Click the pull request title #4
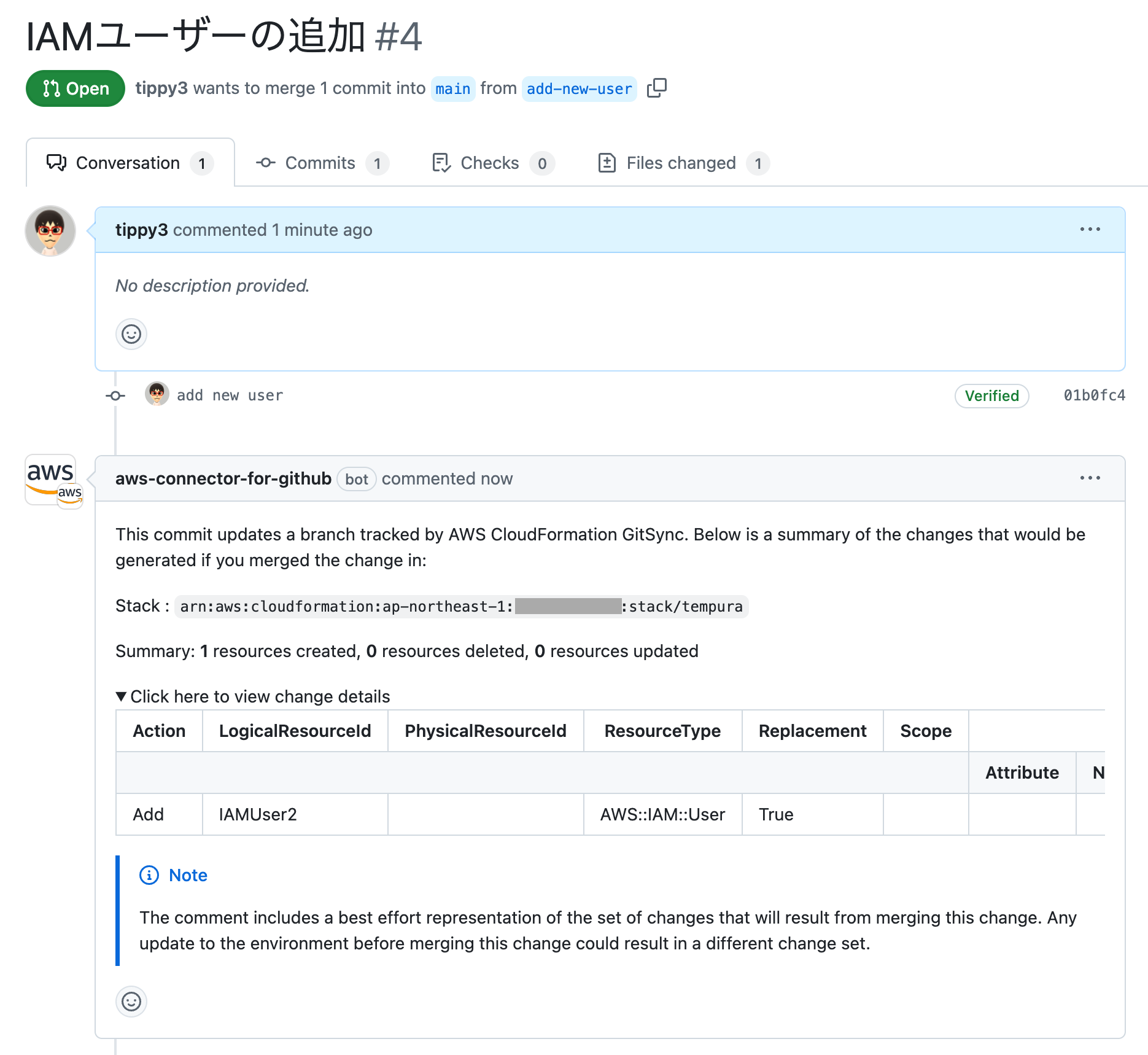1148x1055 pixels. pyautogui.click(x=223, y=36)
